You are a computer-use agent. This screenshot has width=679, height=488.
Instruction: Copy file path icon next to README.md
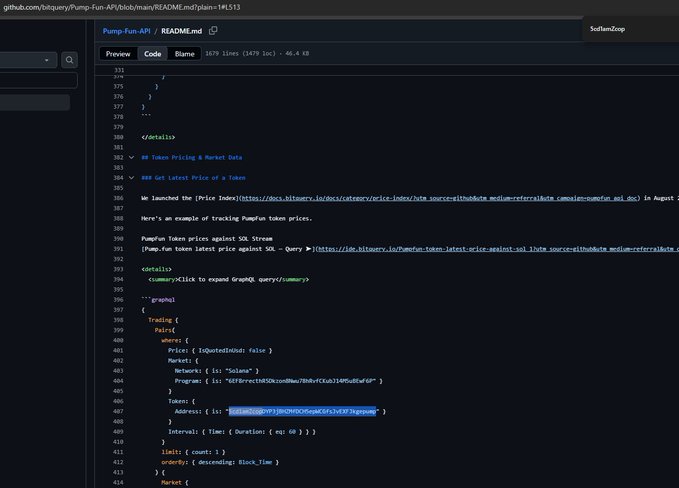(x=213, y=31)
